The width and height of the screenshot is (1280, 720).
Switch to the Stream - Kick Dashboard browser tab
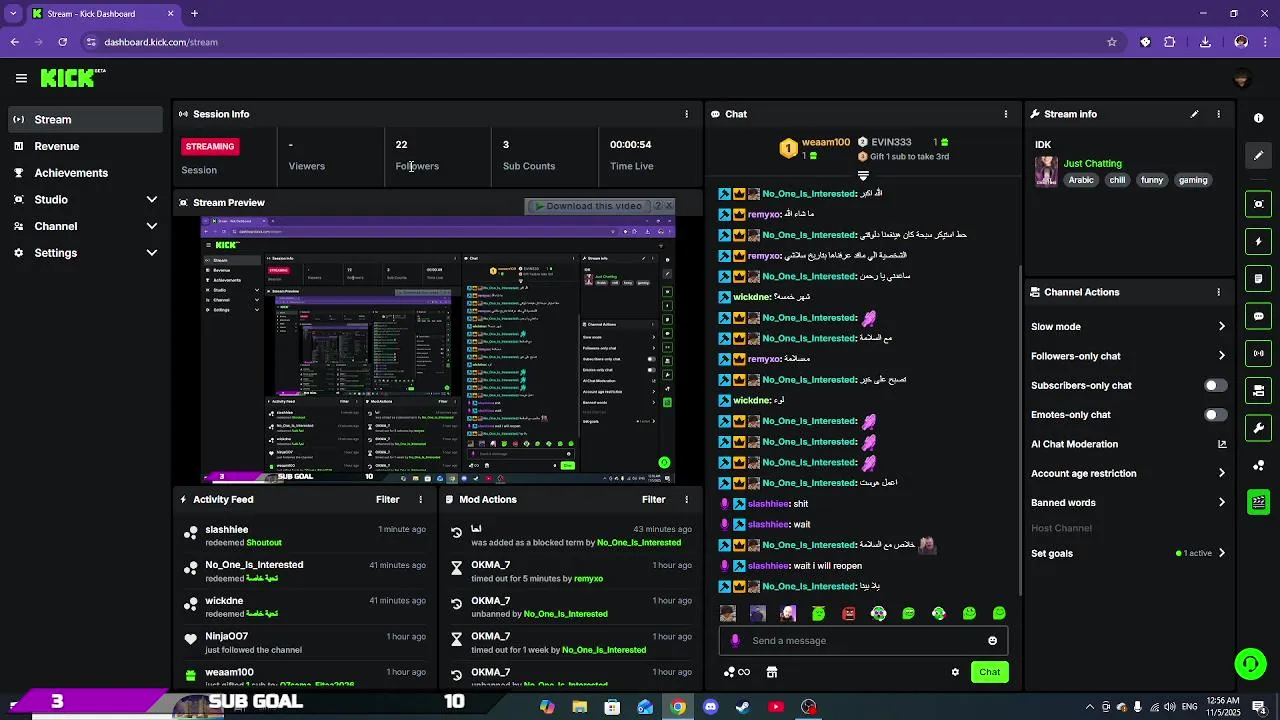(102, 14)
